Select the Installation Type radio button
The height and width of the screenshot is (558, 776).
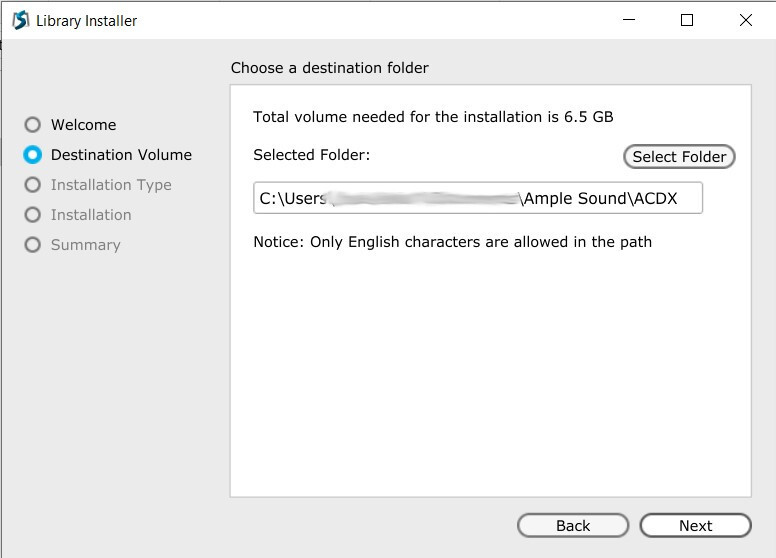pos(33,185)
